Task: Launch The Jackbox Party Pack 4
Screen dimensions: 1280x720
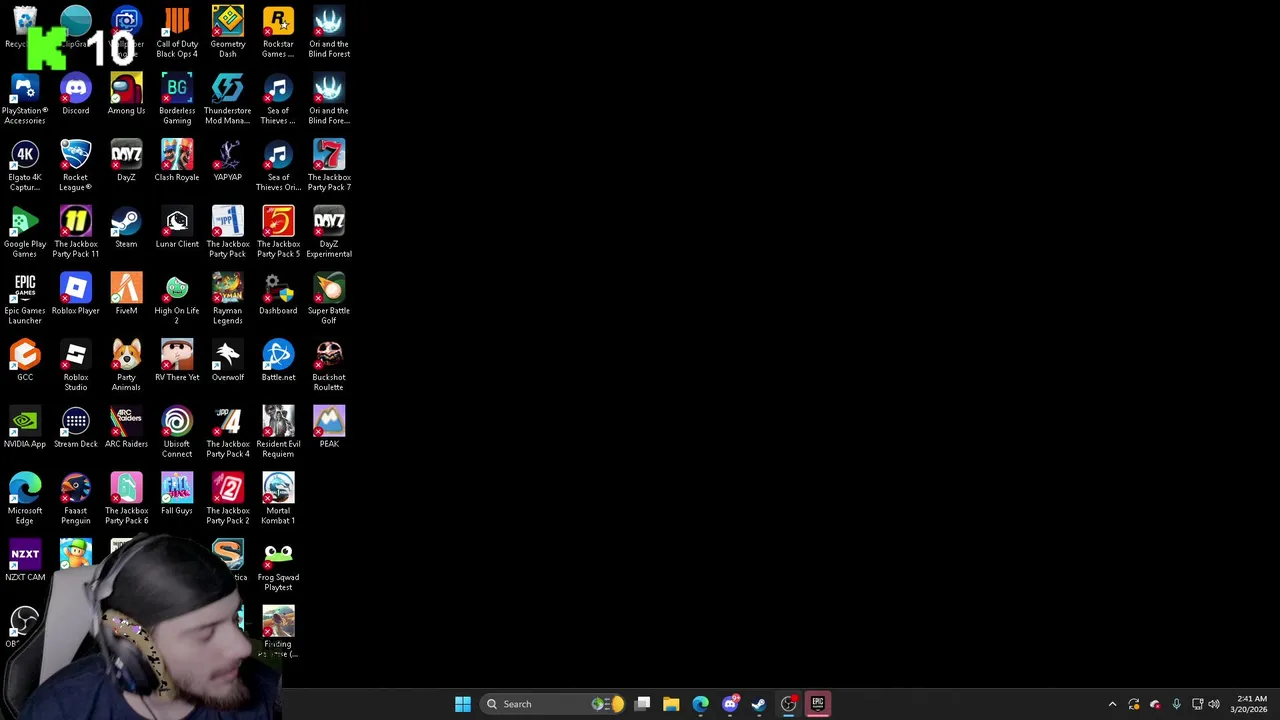Action: point(227,433)
